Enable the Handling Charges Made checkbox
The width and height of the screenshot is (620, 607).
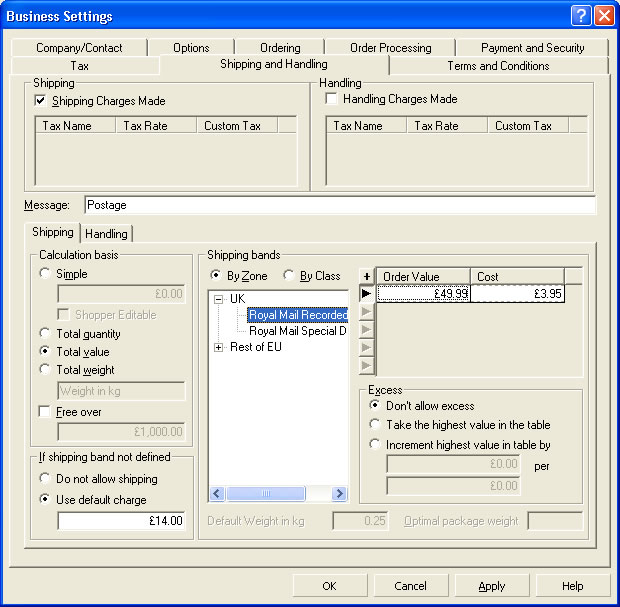(x=332, y=99)
